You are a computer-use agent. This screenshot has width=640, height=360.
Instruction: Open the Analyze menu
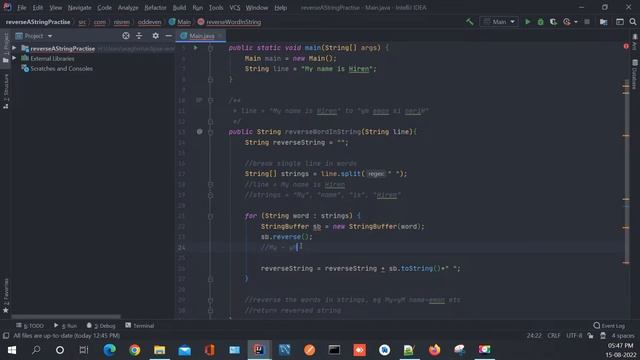click(128, 8)
